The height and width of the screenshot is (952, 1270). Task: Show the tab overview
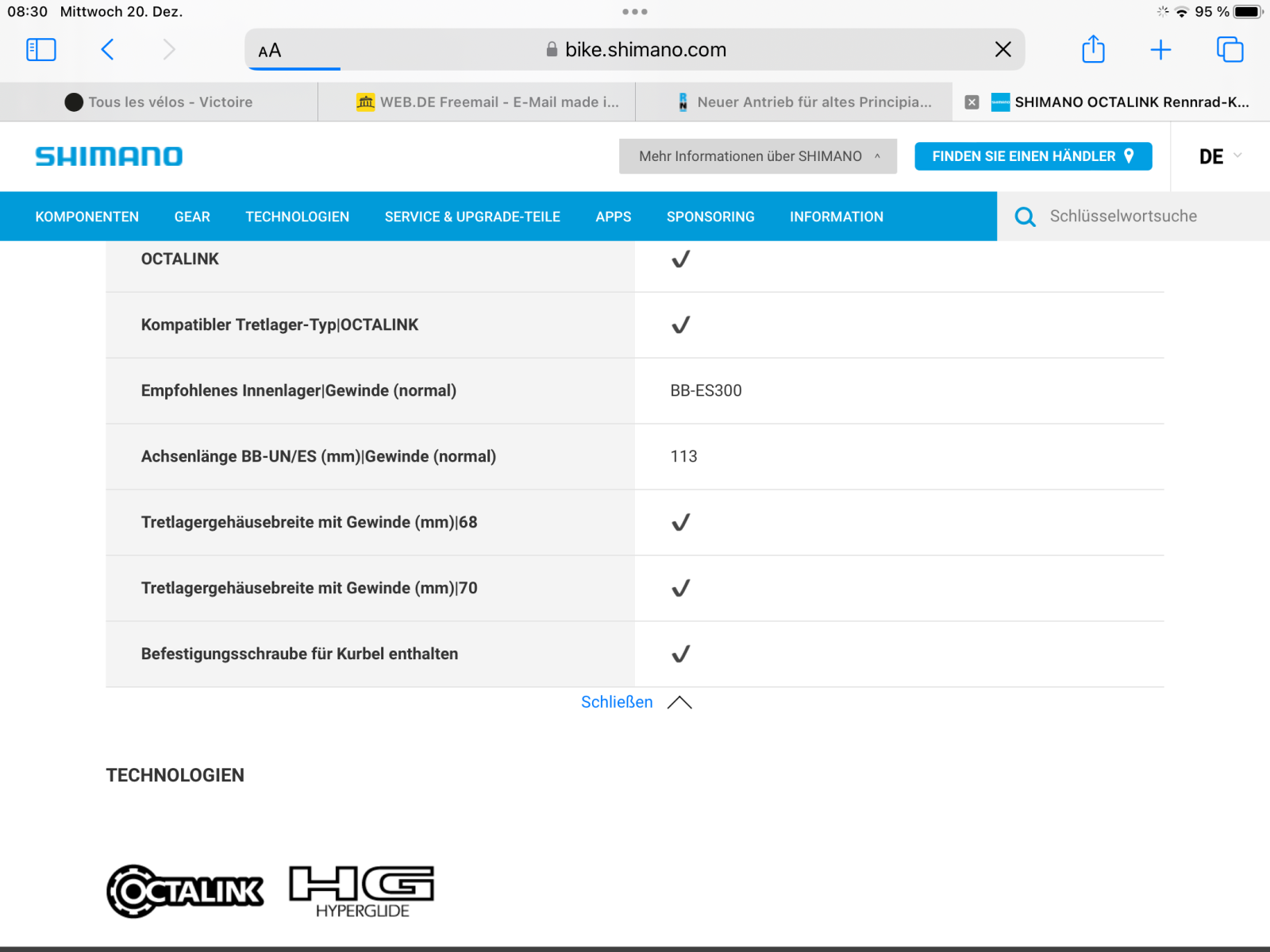[1230, 49]
